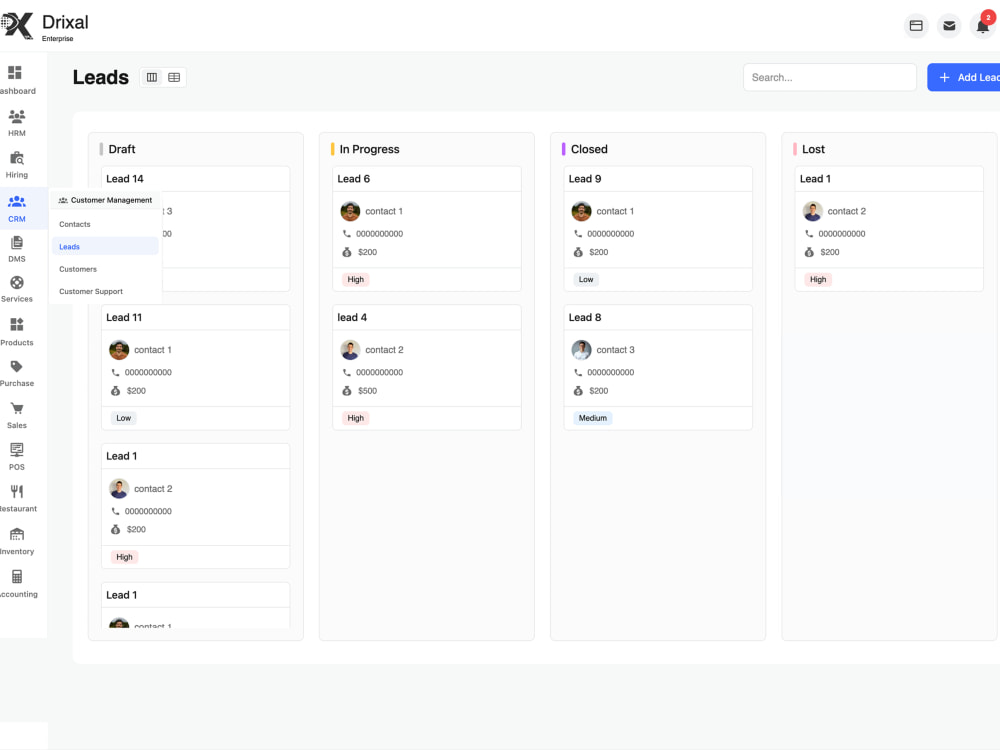Open the mail messages icon
1000x750 pixels.
[x=949, y=26]
